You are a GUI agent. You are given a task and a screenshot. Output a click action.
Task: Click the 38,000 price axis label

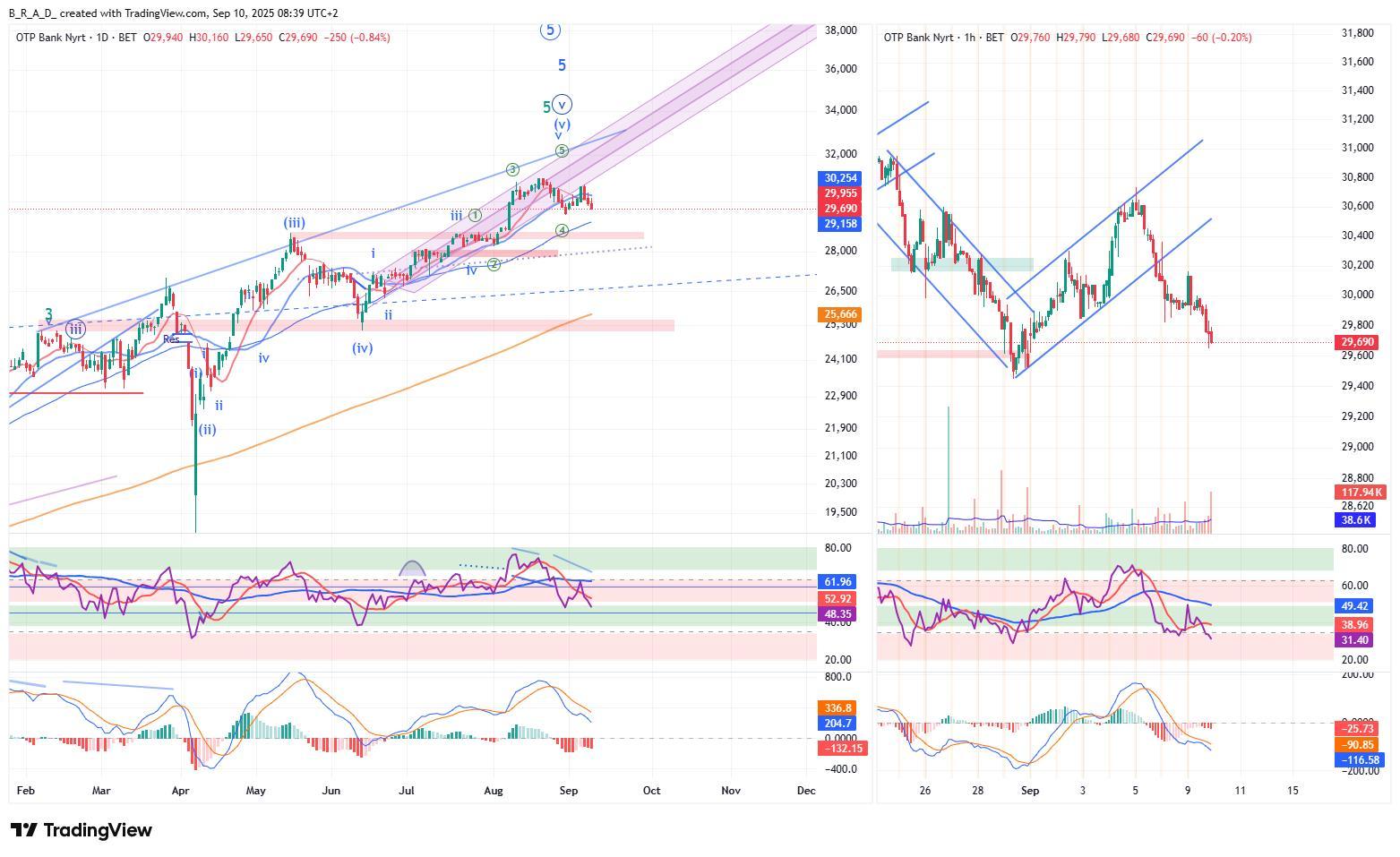pos(841,30)
